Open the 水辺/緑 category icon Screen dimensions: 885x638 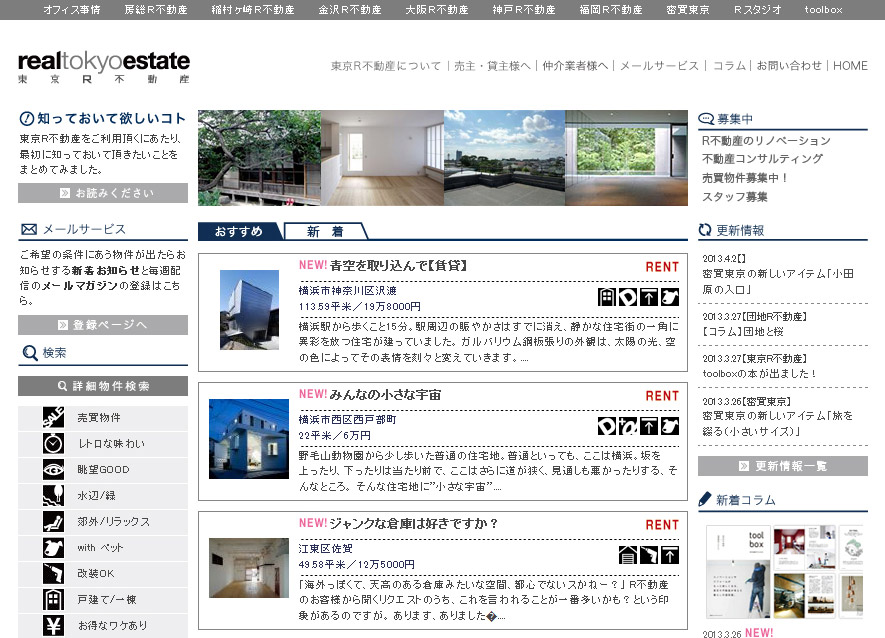point(54,495)
